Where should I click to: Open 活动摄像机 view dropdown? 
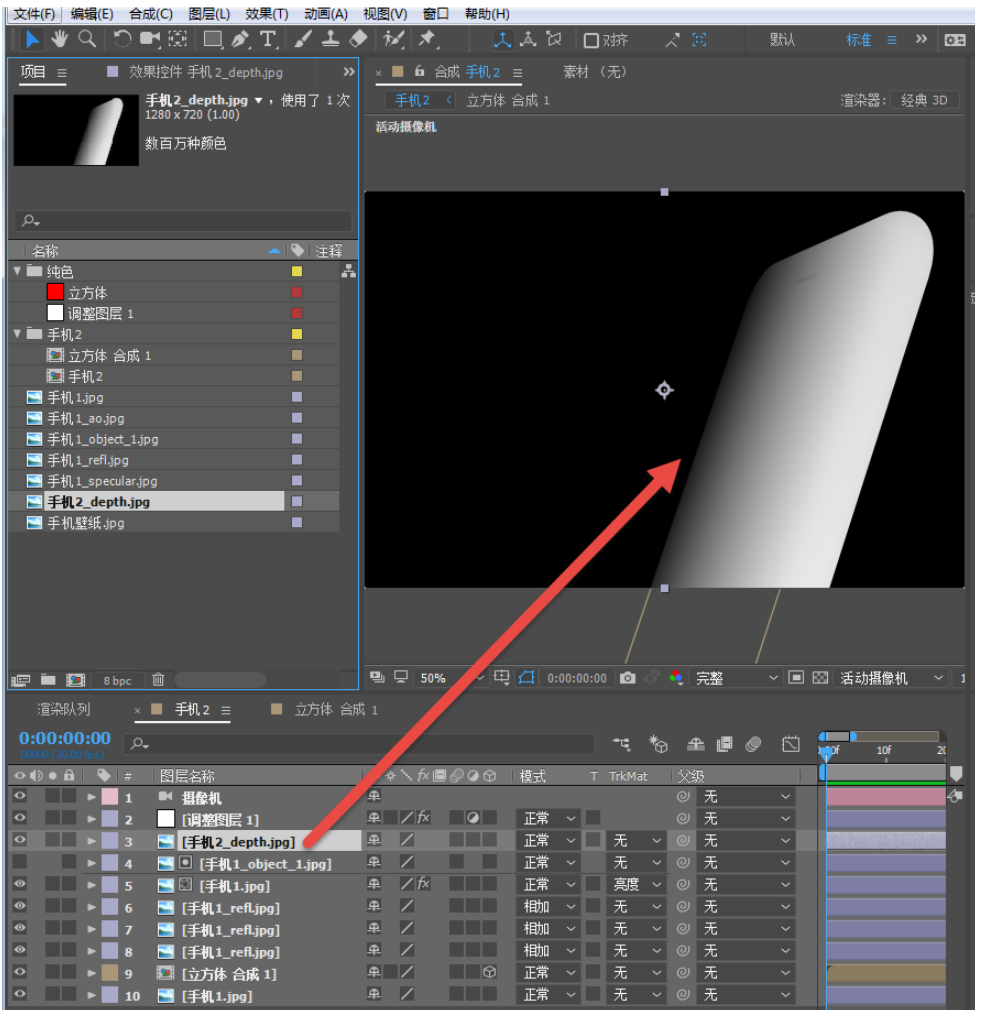click(891, 678)
